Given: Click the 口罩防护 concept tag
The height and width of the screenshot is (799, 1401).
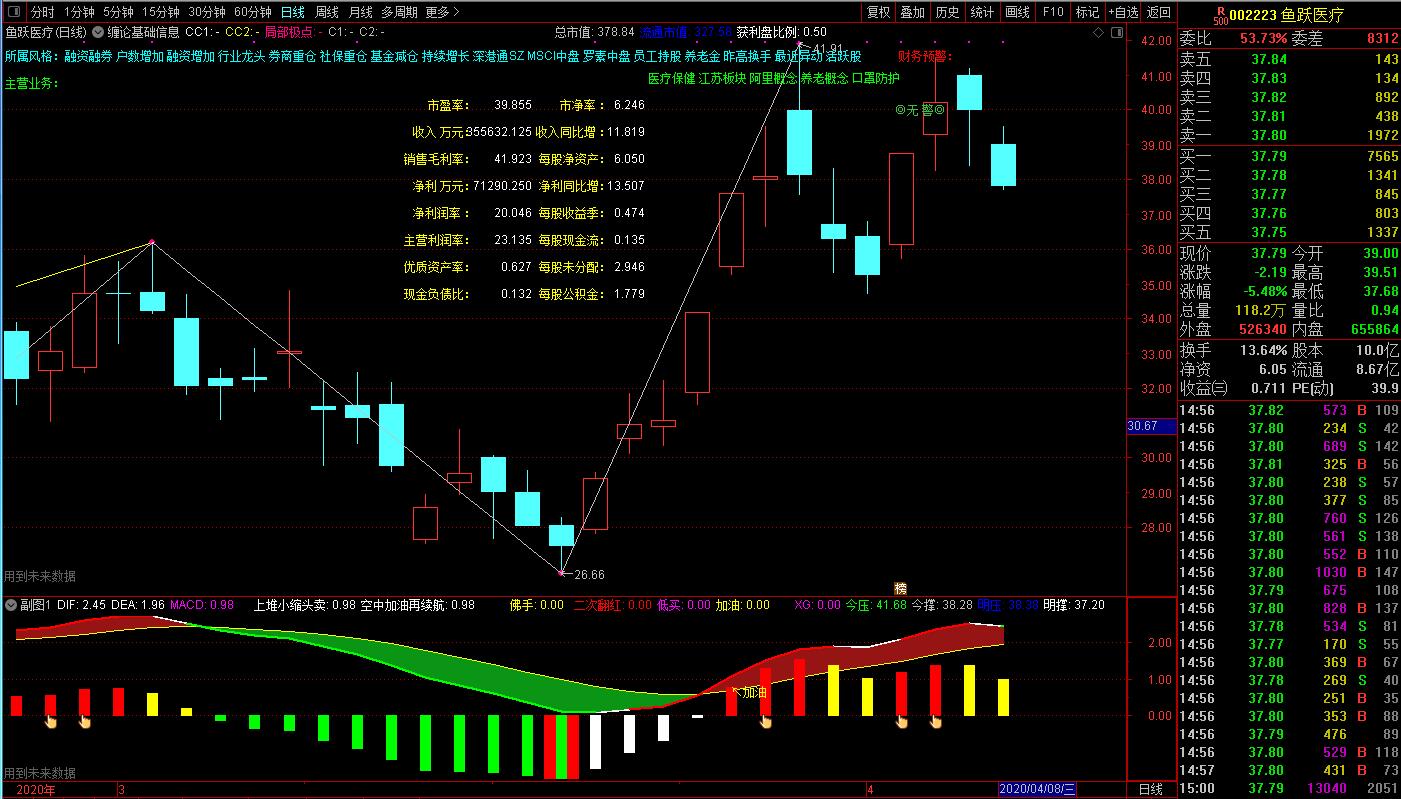Looking at the screenshot, I should (875, 78).
